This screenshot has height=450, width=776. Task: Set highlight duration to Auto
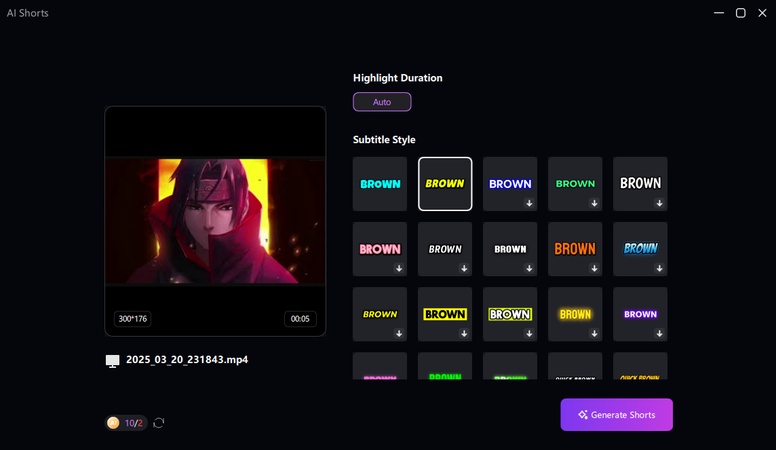pos(382,102)
